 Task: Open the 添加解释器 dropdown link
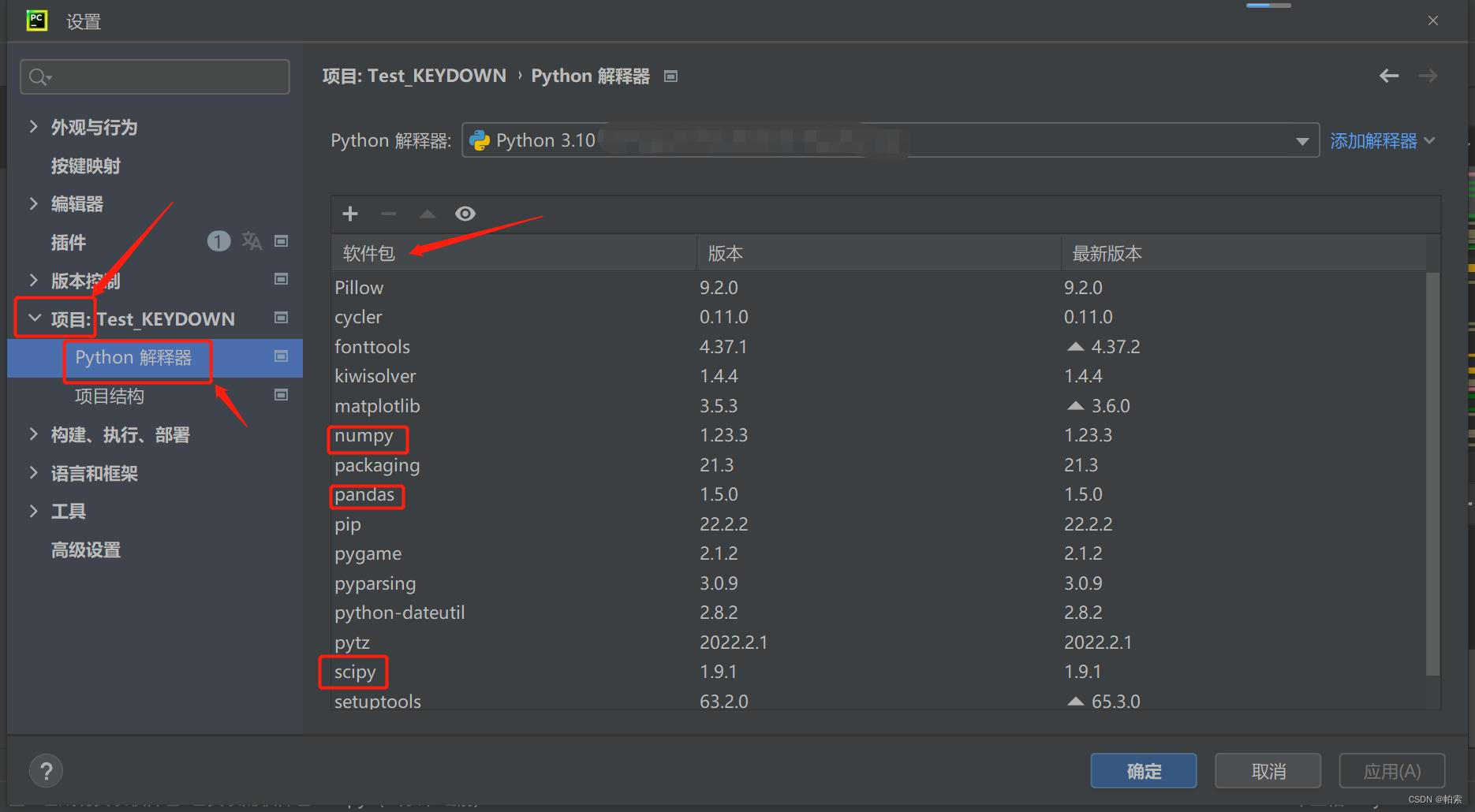click(x=1382, y=141)
